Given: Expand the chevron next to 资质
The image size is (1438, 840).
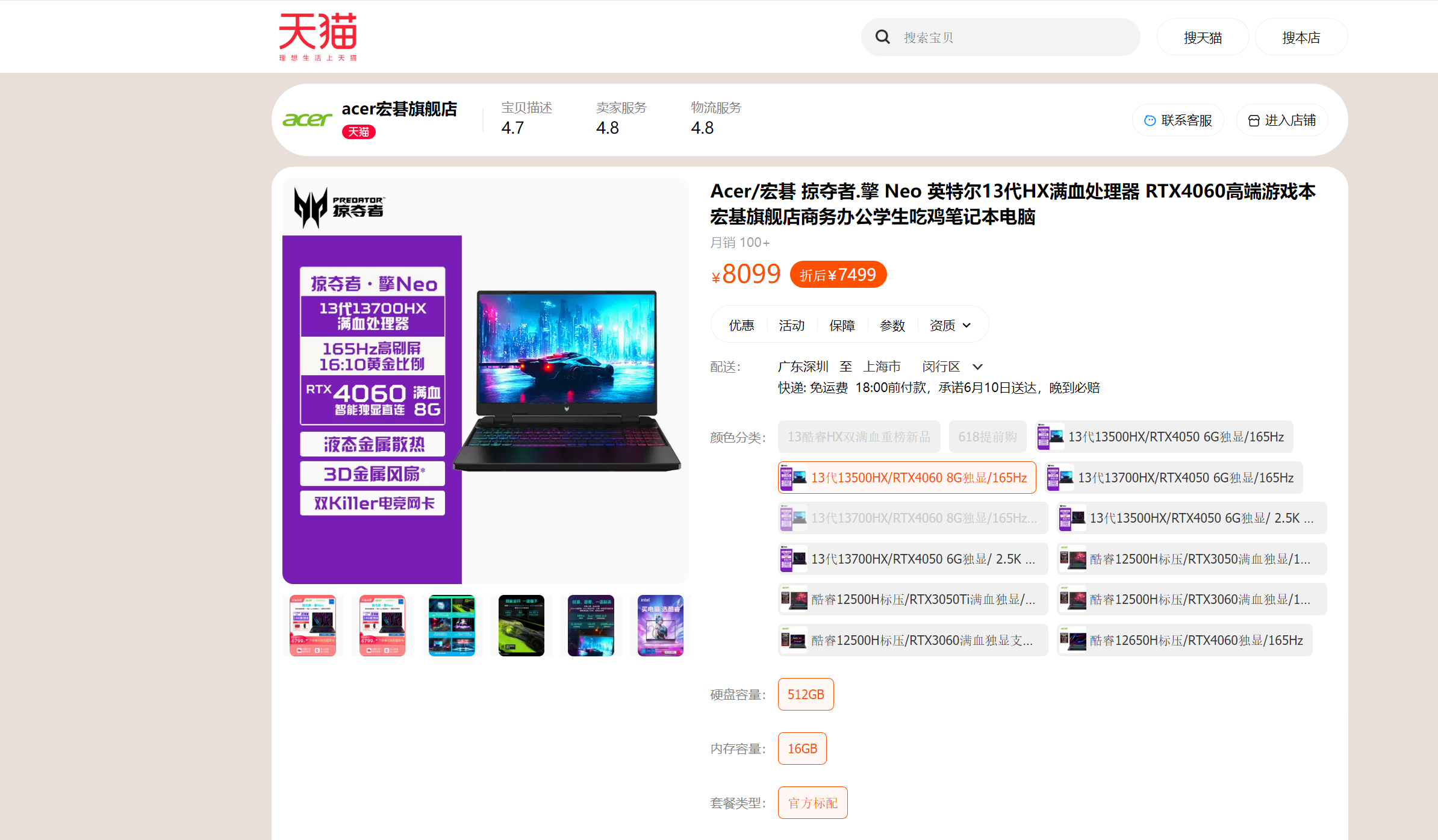Looking at the screenshot, I should (x=966, y=325).
